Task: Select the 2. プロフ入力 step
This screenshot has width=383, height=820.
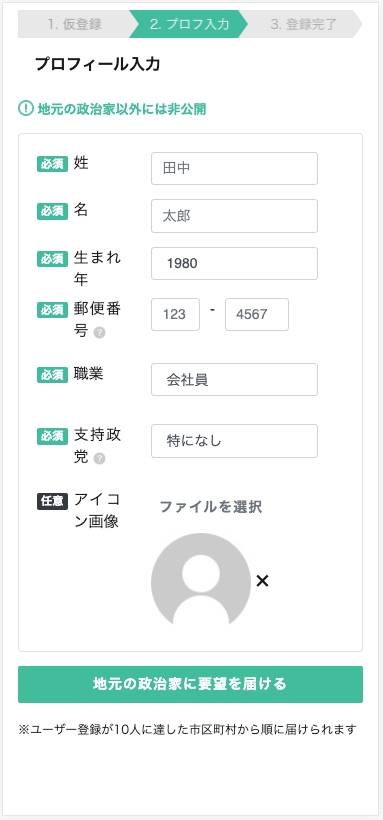Action: point(189,24)
